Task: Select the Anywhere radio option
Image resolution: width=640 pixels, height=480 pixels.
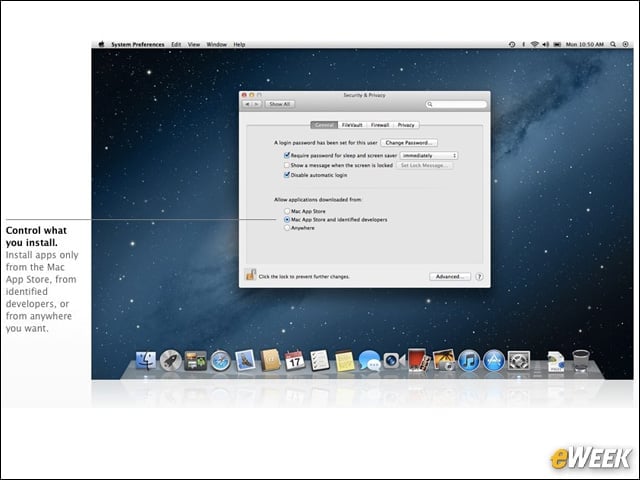Action: [287, 228]
